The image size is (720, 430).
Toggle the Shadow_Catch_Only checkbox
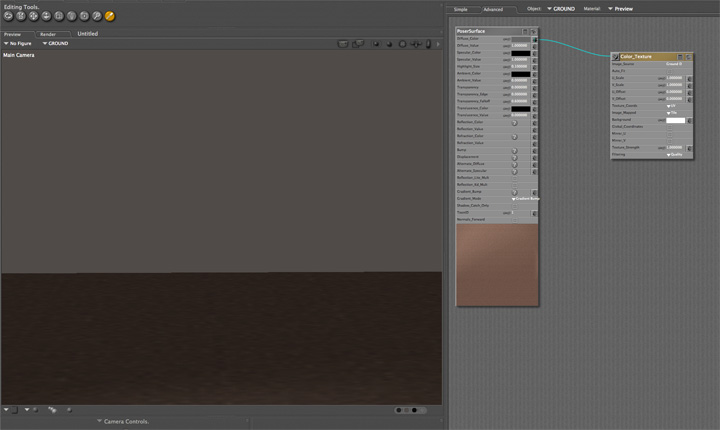514,205
